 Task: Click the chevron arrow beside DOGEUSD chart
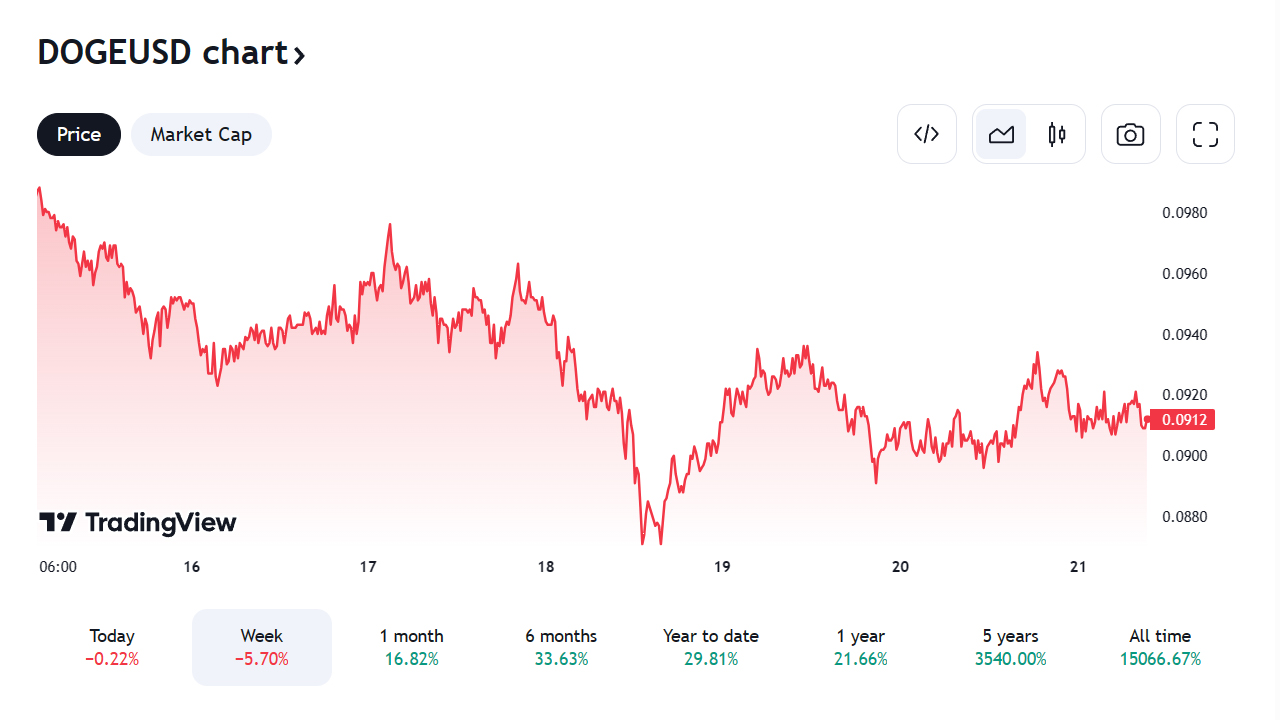point(298,54)
